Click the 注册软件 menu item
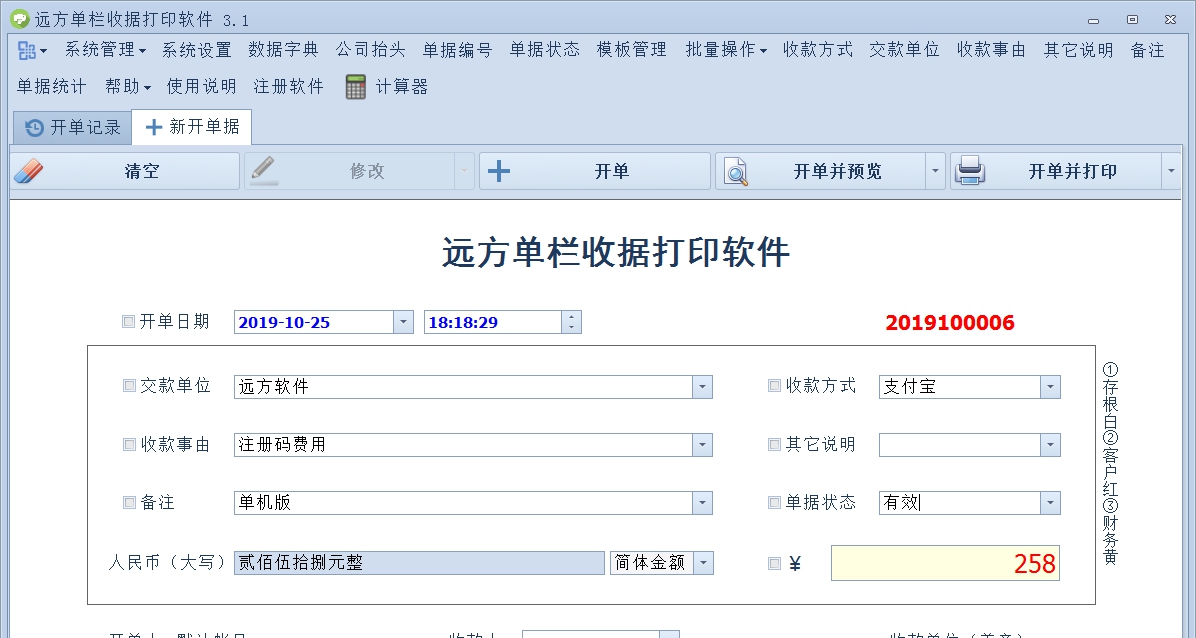Screen dimensions: 1196x638 pos(287,87)
